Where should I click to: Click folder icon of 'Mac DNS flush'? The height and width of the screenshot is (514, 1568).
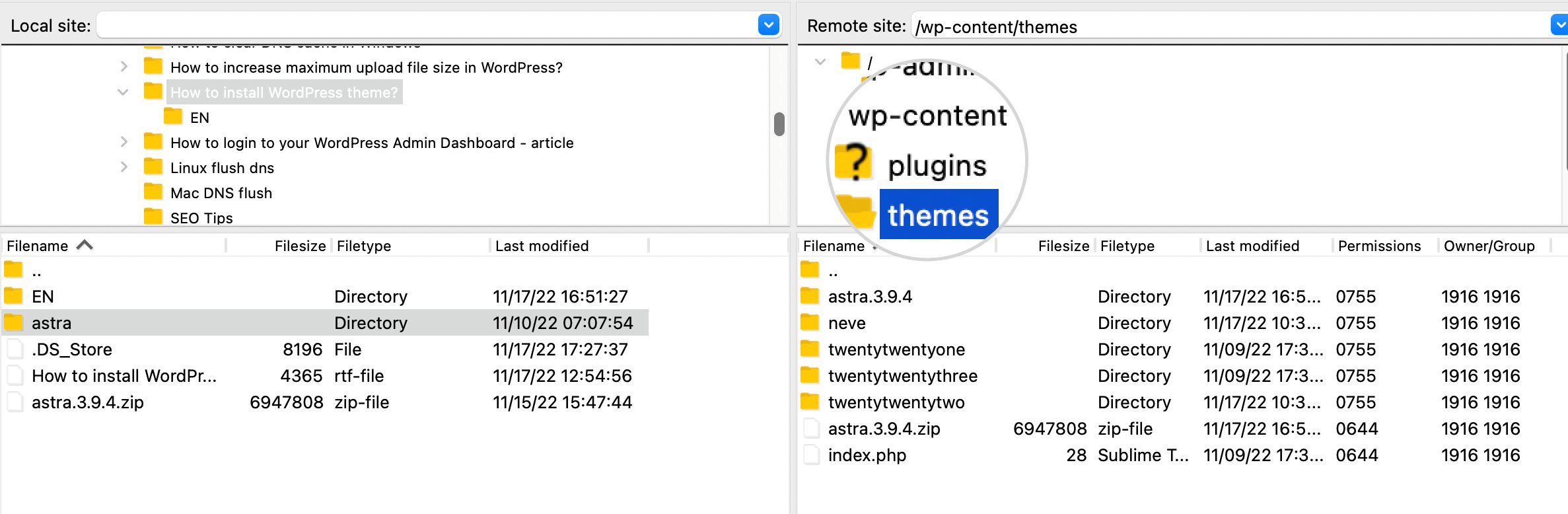(153, 192)
